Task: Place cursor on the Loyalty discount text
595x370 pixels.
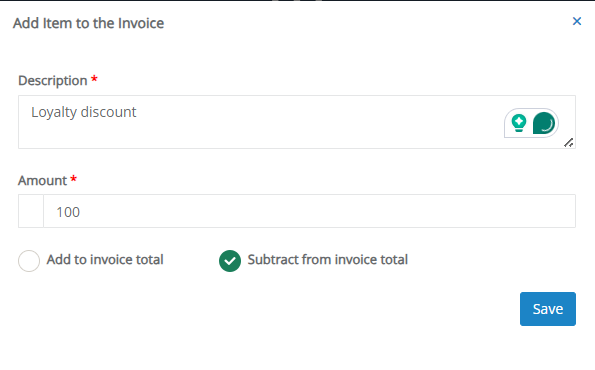Action: (x=83, y=112)
